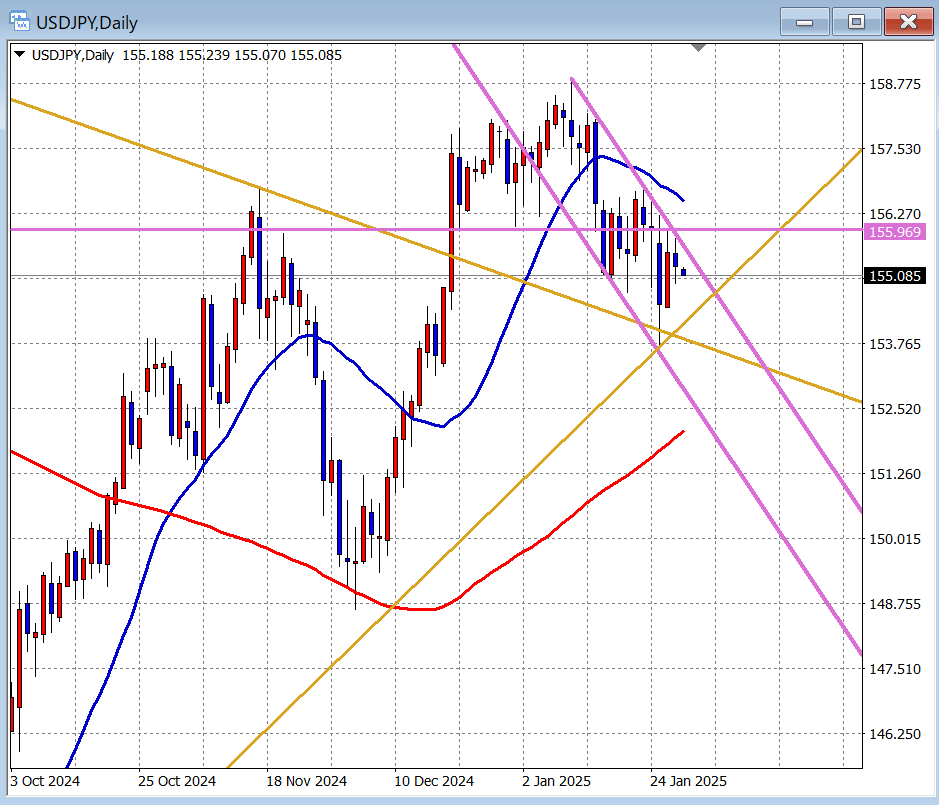This screenshot has width=939, height=805.
Task: Close the USDJPY,Daily chart window
Action: pyautogui.click(x=908, y=21)
